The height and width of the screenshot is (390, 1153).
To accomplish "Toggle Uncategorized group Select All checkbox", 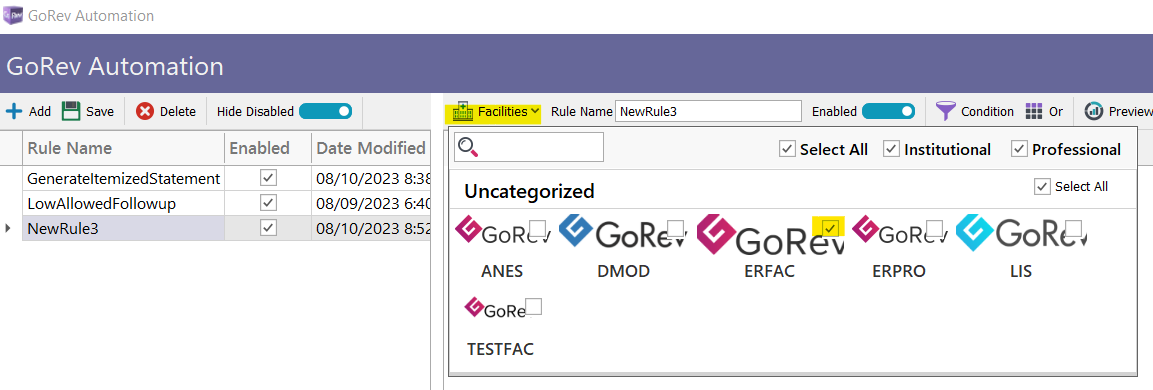I will pos(1042,187).
